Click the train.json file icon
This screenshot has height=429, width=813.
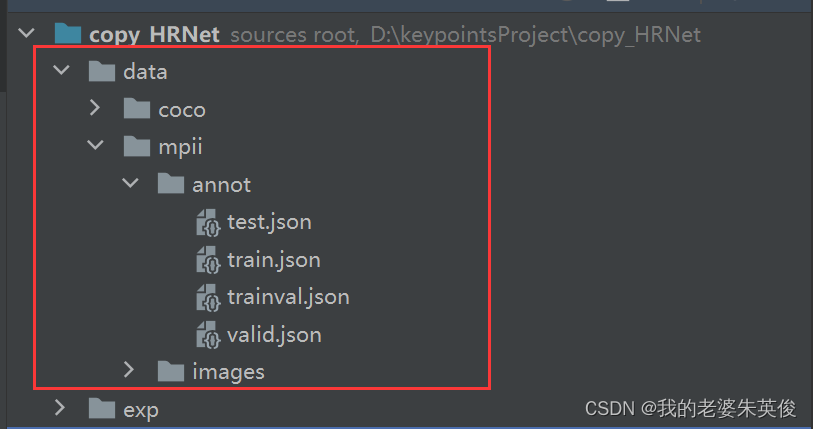(x=208, y=260)
